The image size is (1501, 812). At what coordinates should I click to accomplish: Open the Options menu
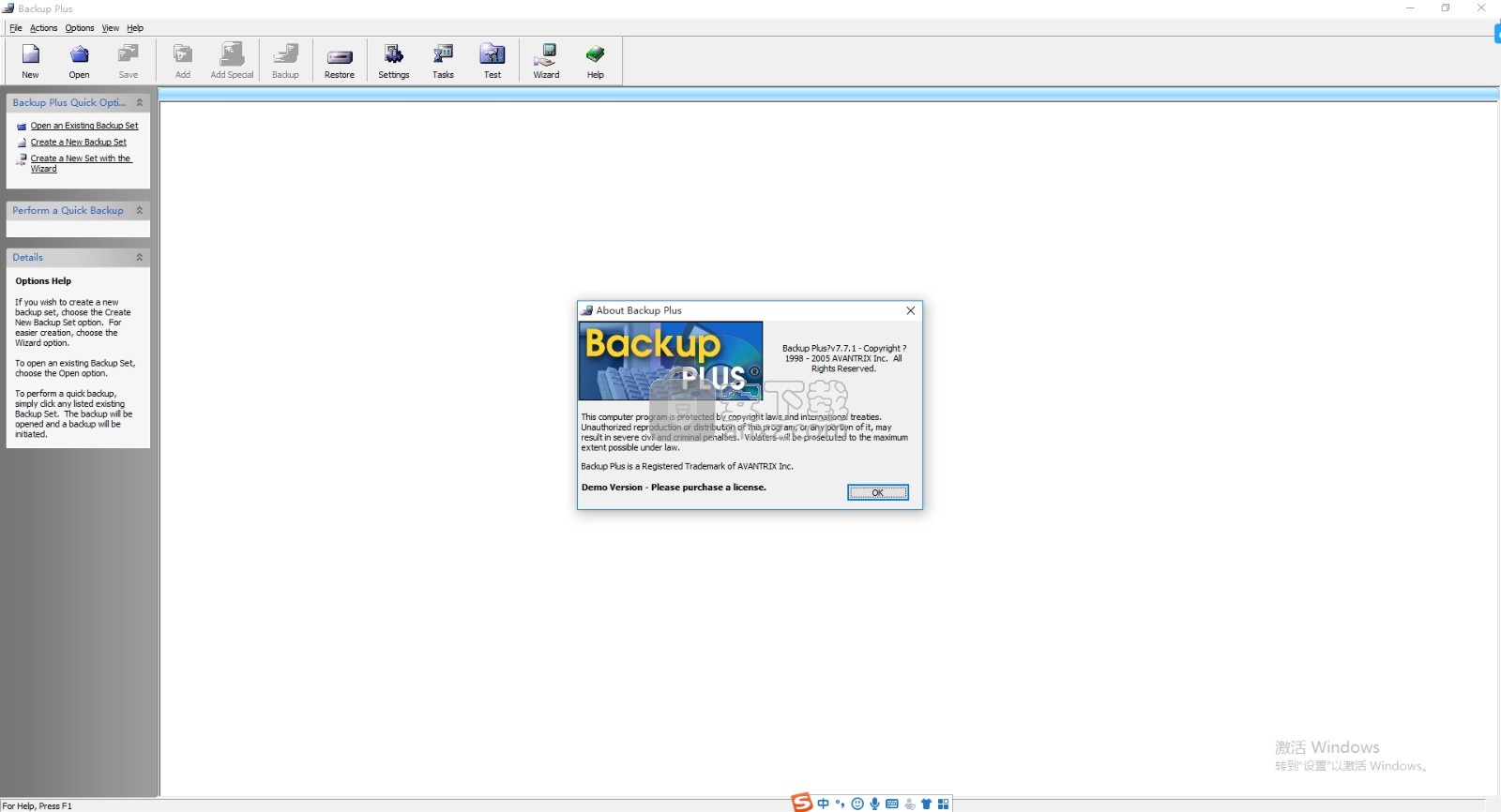point(80,28)
